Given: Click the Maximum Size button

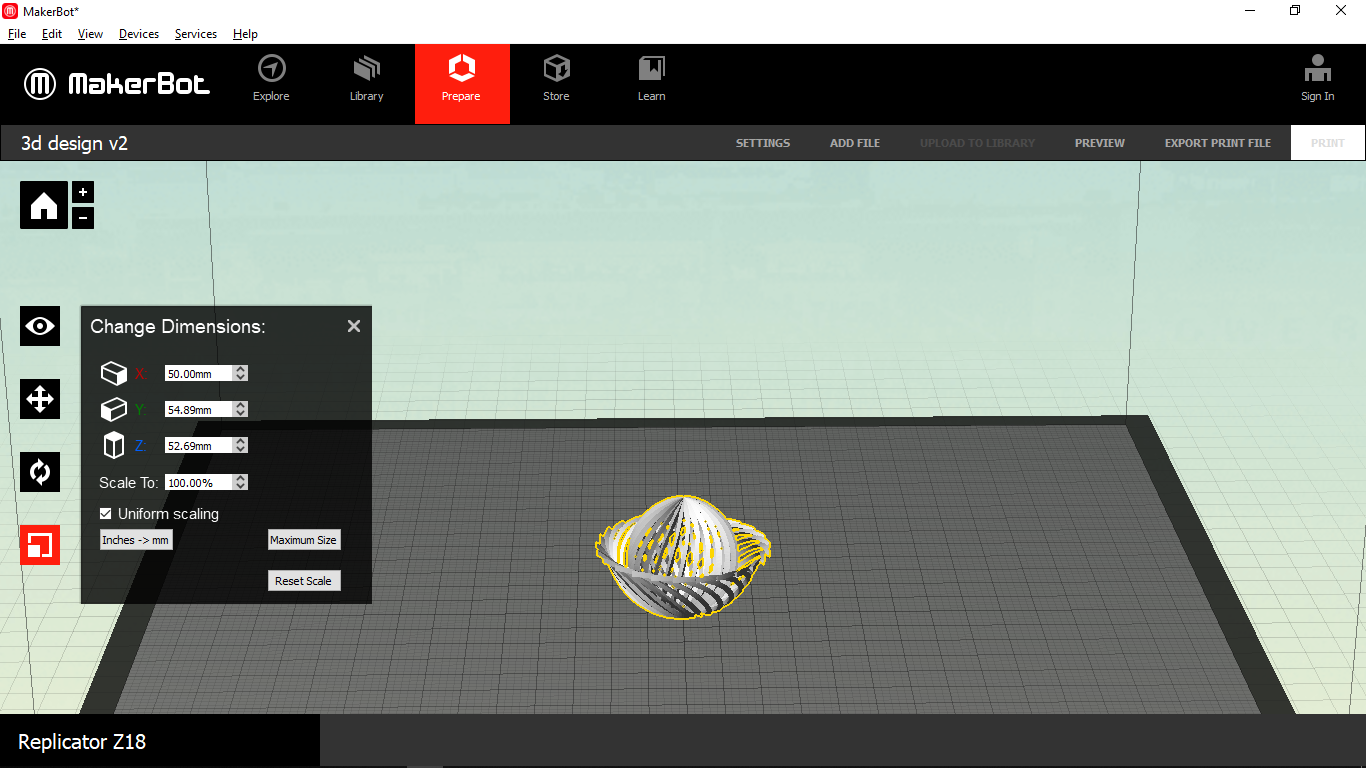Looking at the screenshot, I should point(304,540).
